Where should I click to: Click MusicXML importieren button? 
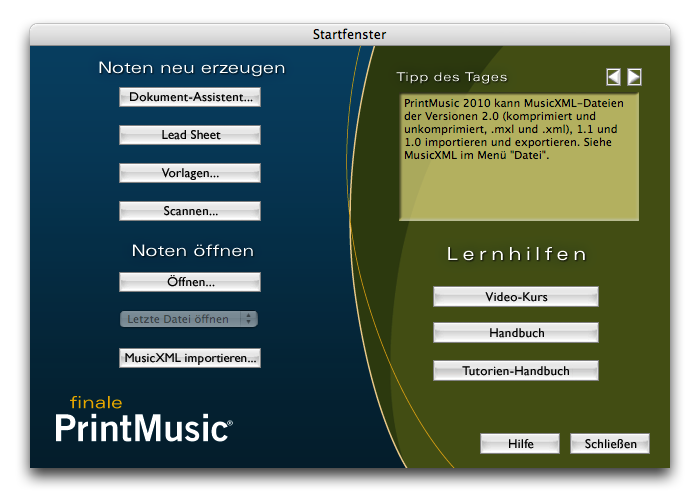pos(190,358)
